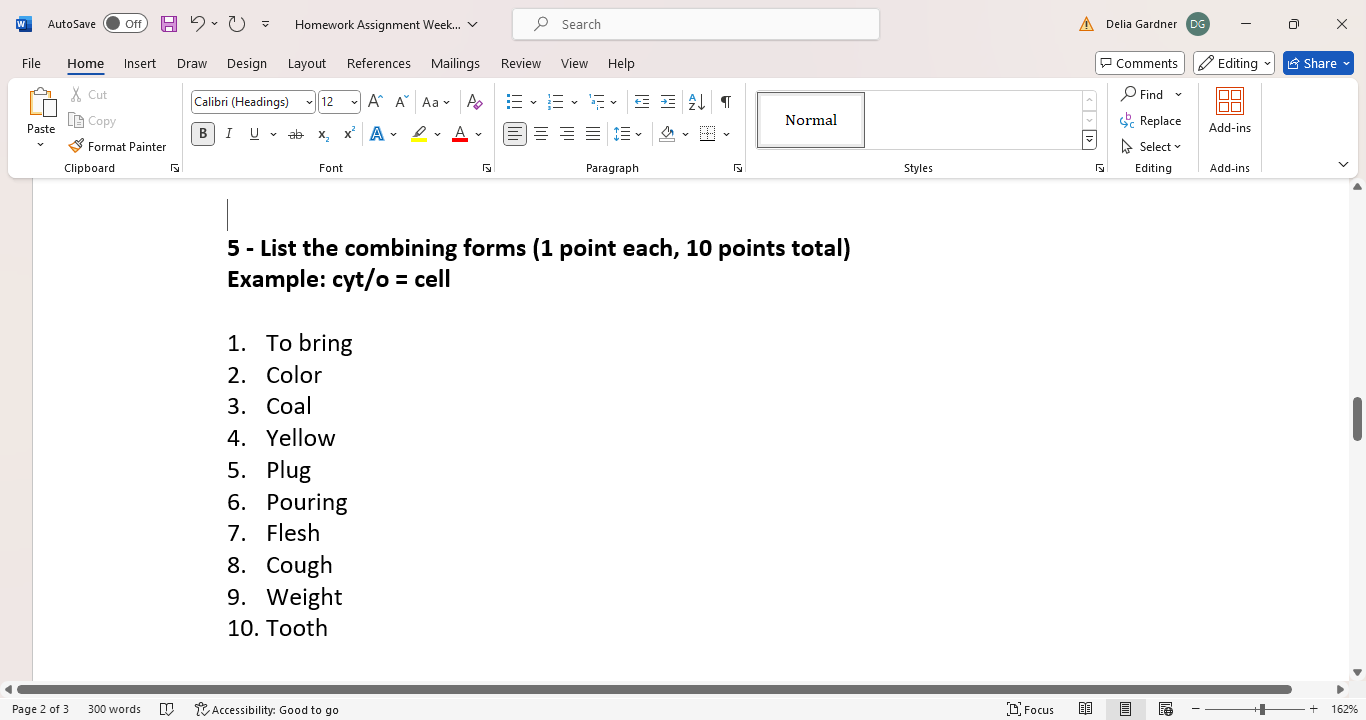Apply strikethrough formatting
Screen dimensions: 1366x720
296,134
